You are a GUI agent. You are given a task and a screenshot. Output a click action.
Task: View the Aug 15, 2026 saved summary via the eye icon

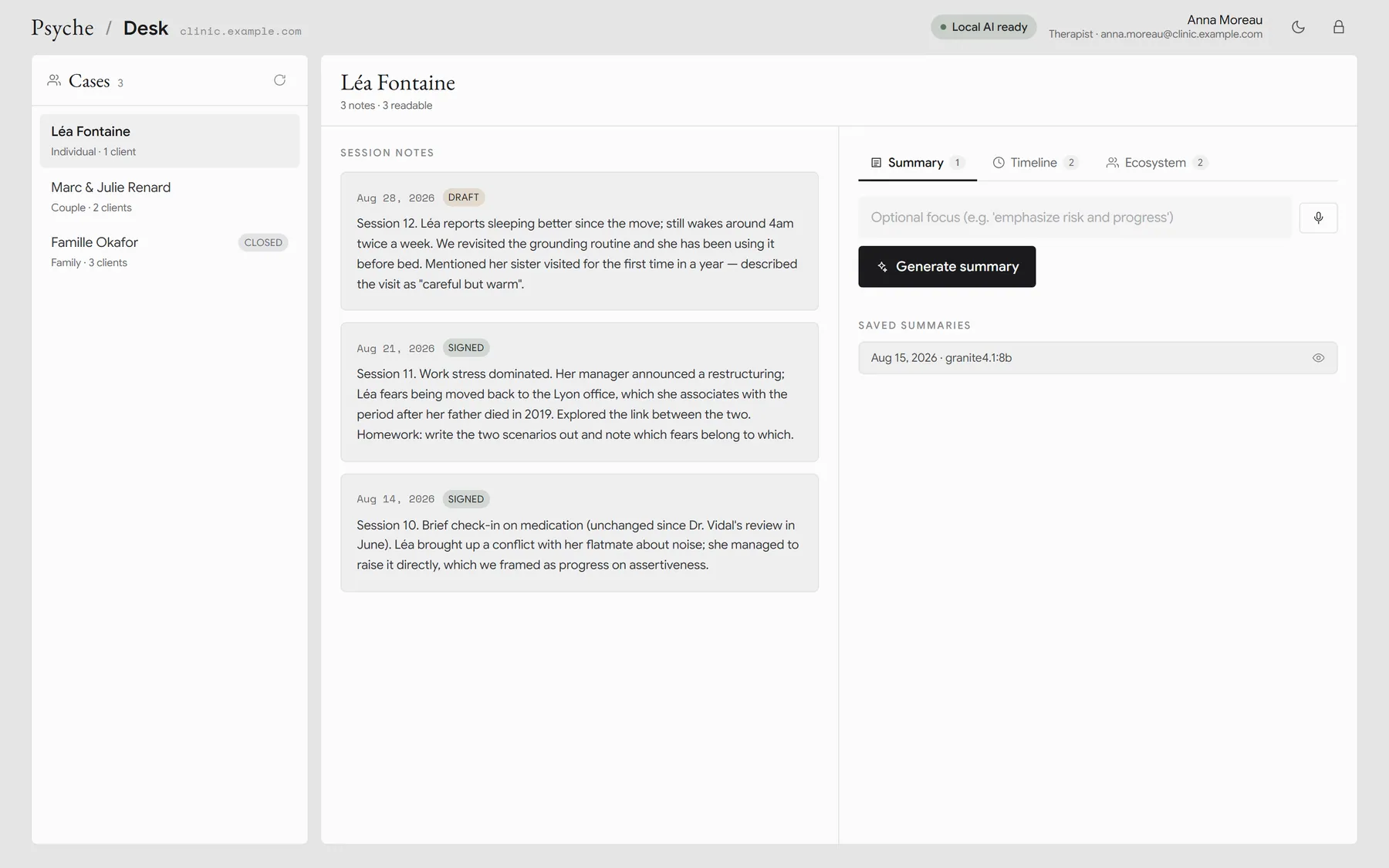click(1318, 358)
